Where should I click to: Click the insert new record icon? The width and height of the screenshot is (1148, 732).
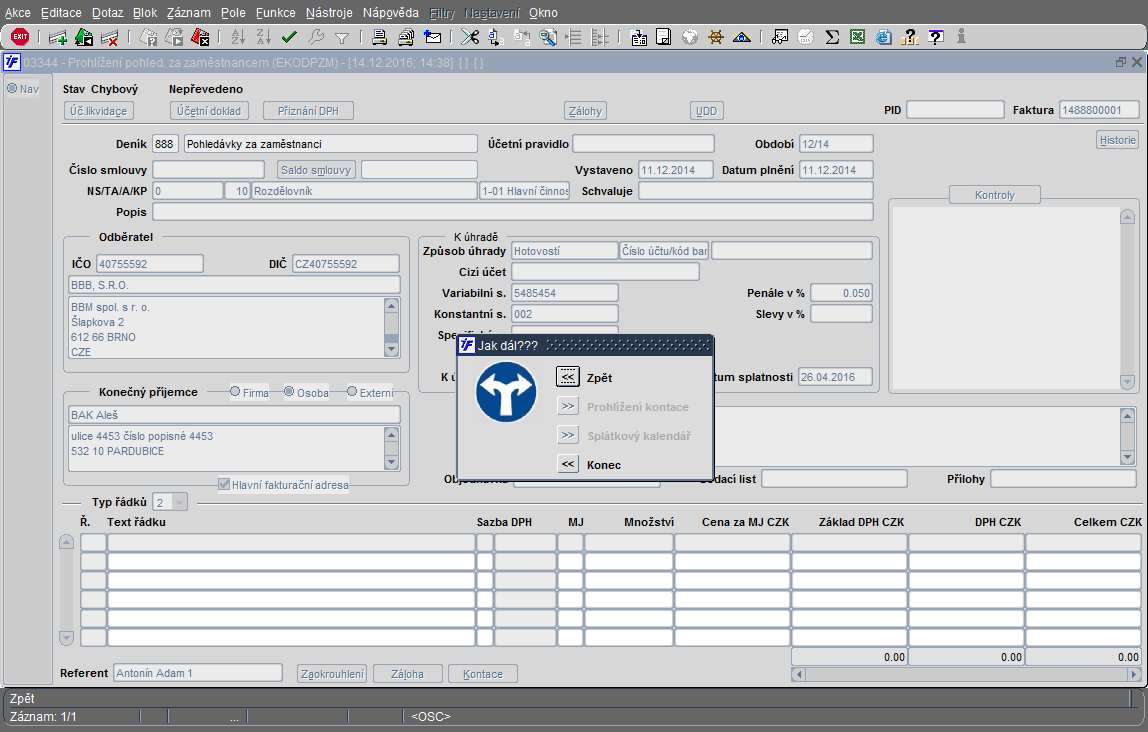58,38
